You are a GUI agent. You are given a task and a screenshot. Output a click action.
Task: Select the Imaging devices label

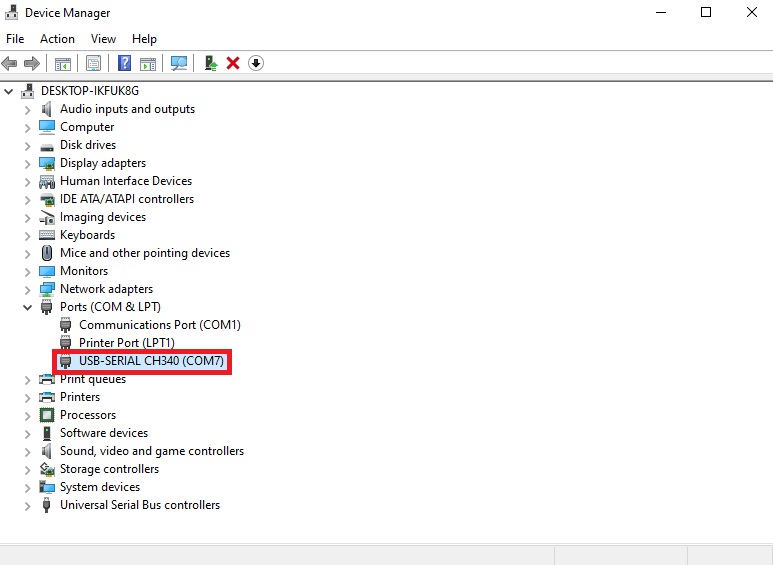point(103,217)
